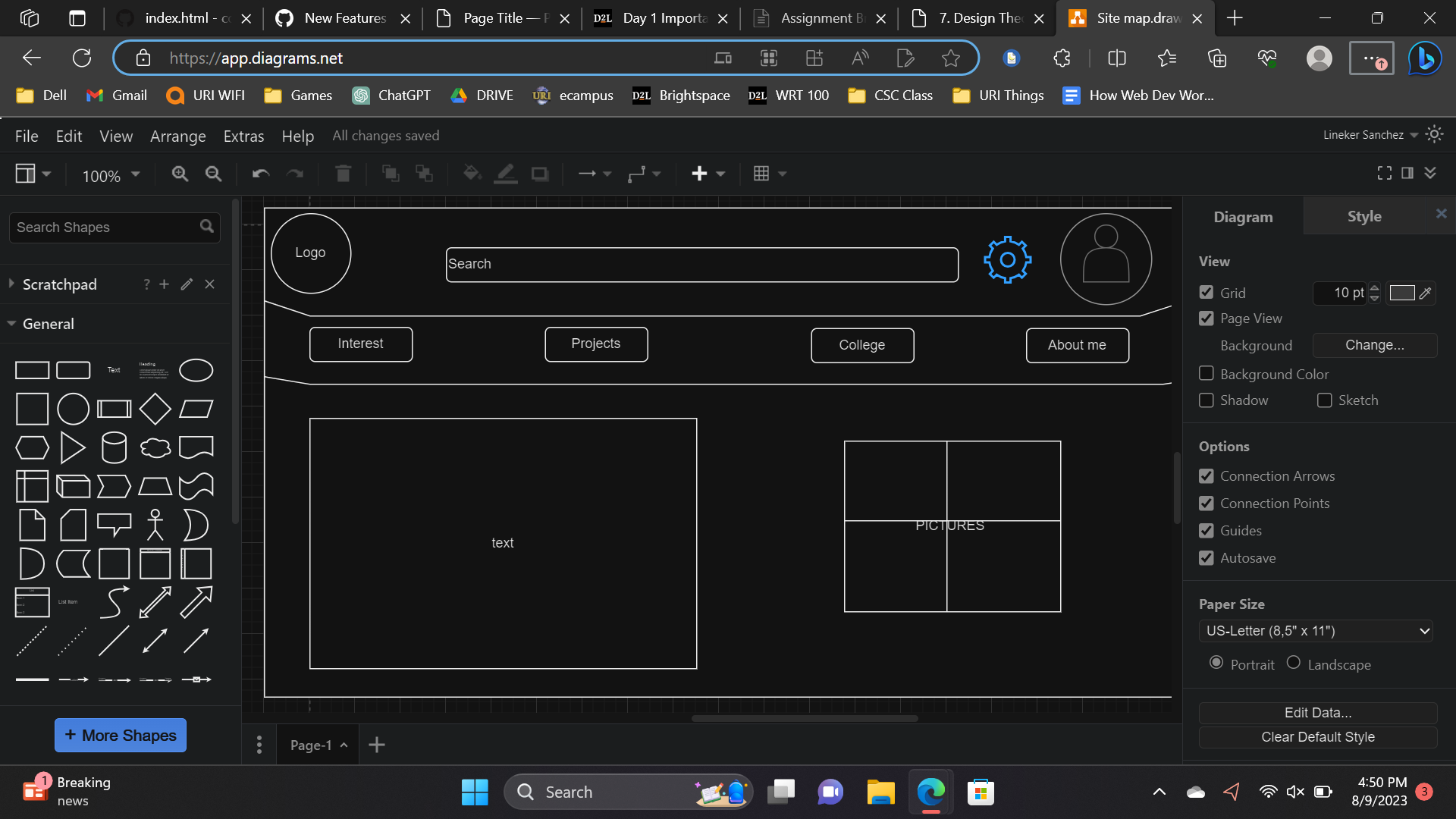The height and width of the screenshot is (819, 1456).
Task: Toggle the Shadow checkbox on
Action: coord(1207,400)
